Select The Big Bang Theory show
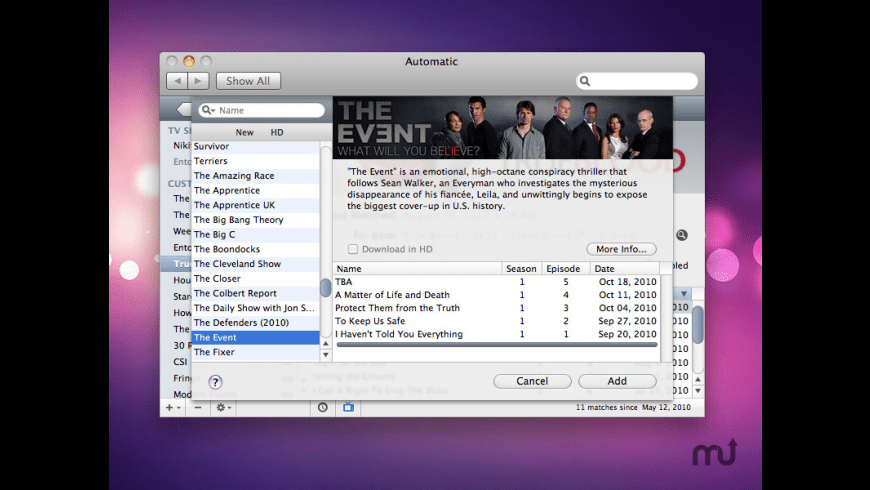This screenshot has width=870, height=490. click(x=256, y=220)
